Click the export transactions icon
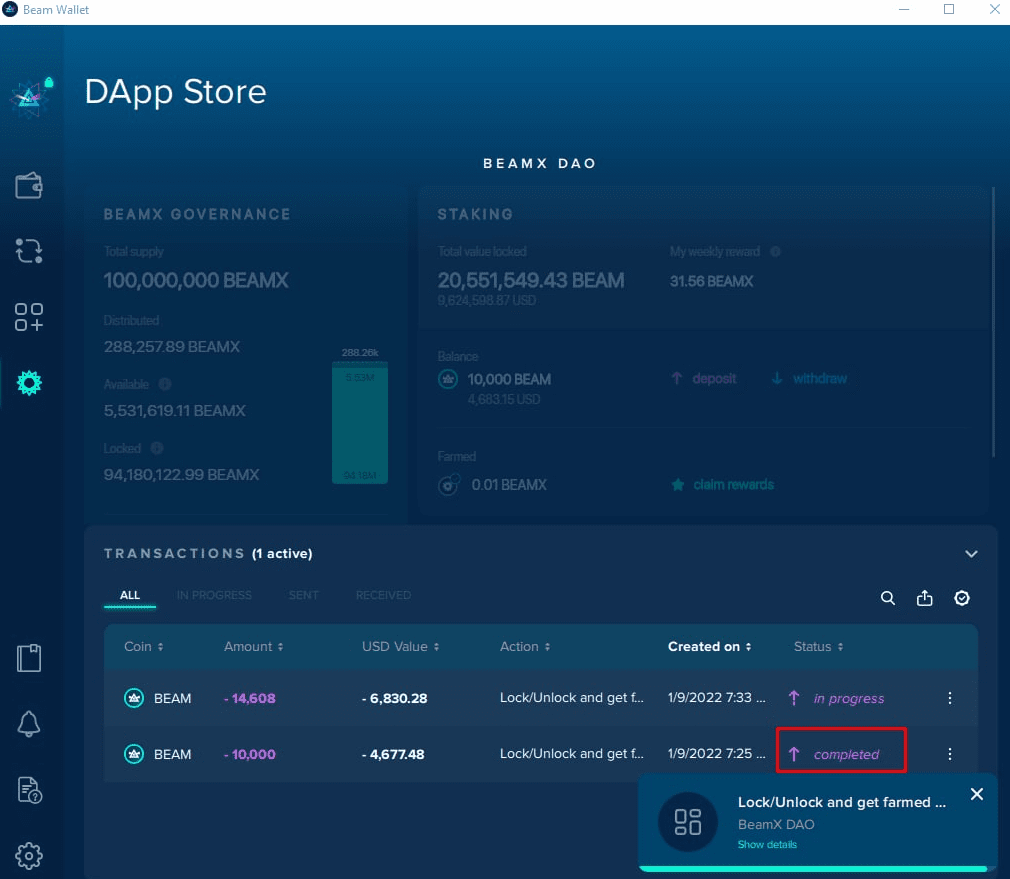Viewport: 1010px width, 879px height. [924, 598]
